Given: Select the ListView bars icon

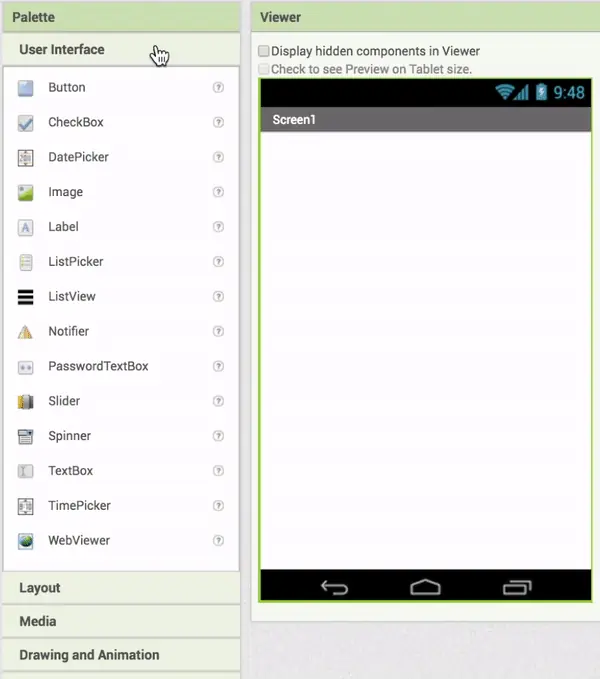Looking at the screenshot, I should coord(26,297).
